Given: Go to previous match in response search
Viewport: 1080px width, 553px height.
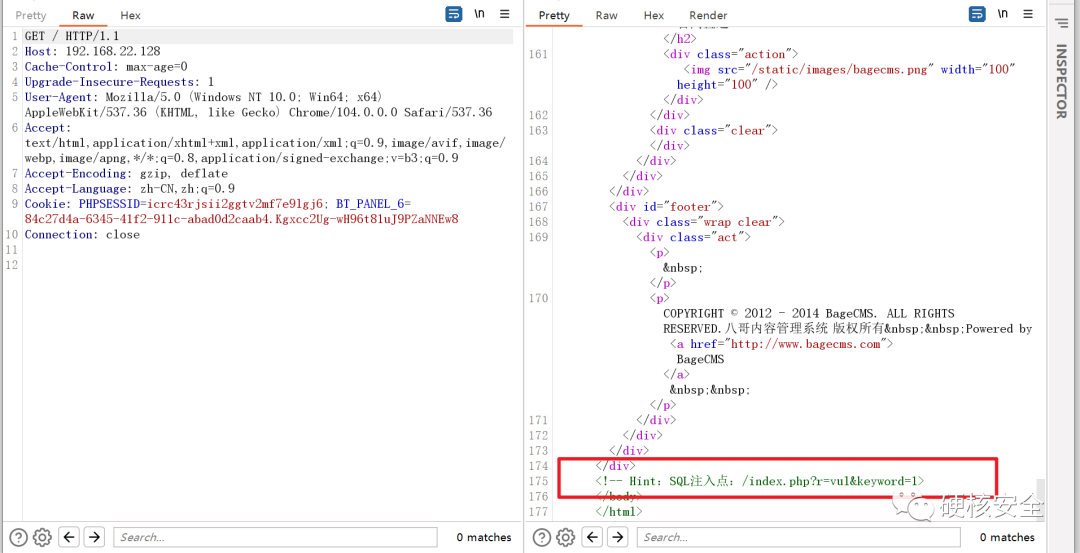Looking at the screenshot, I should pos(592,536).
